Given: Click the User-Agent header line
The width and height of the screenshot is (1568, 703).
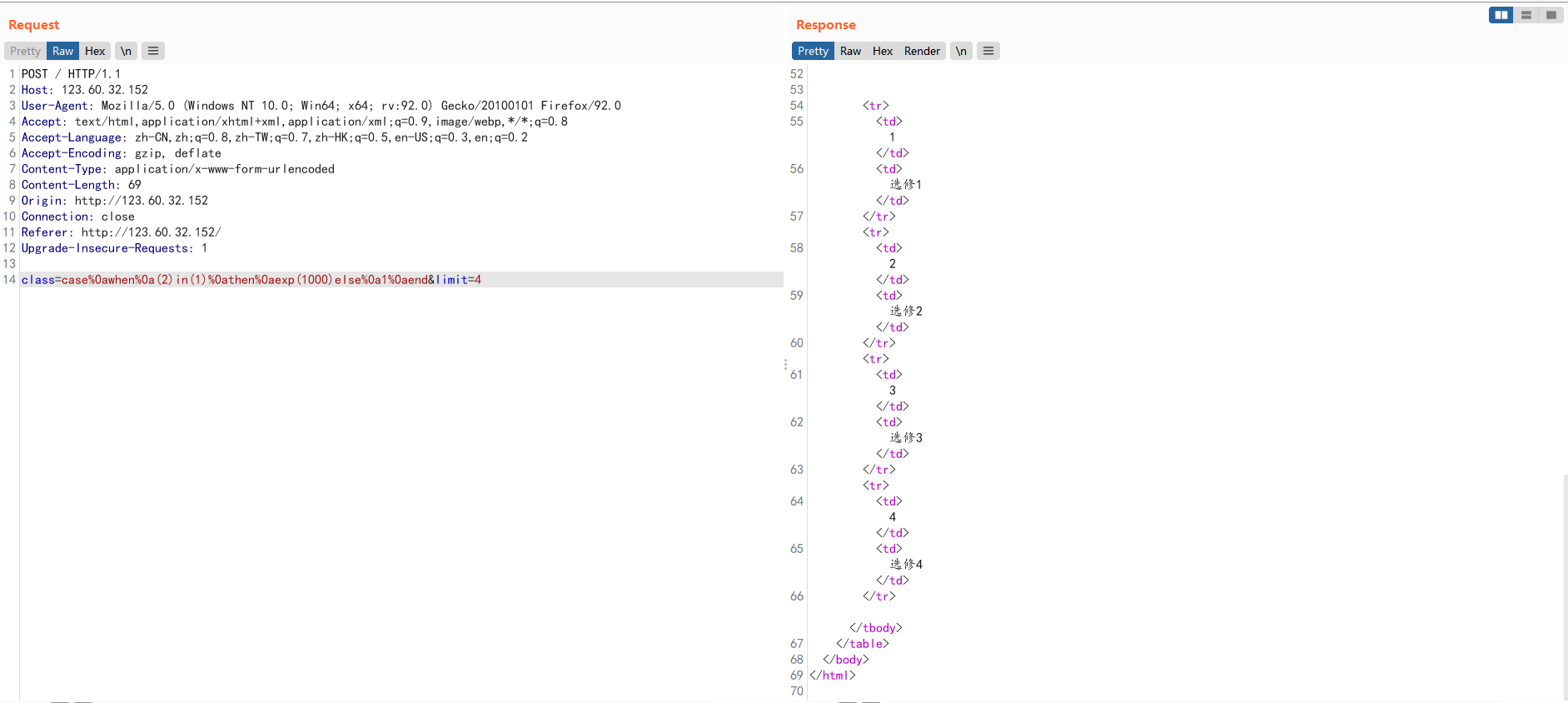Looking at the screenshot, I should [x=321, y=106].
